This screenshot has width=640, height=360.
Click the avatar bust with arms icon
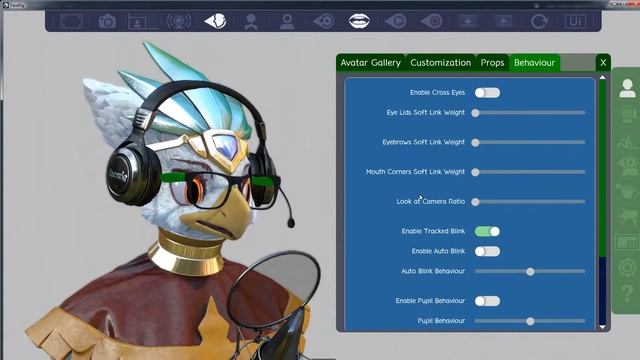click(251, 22)
